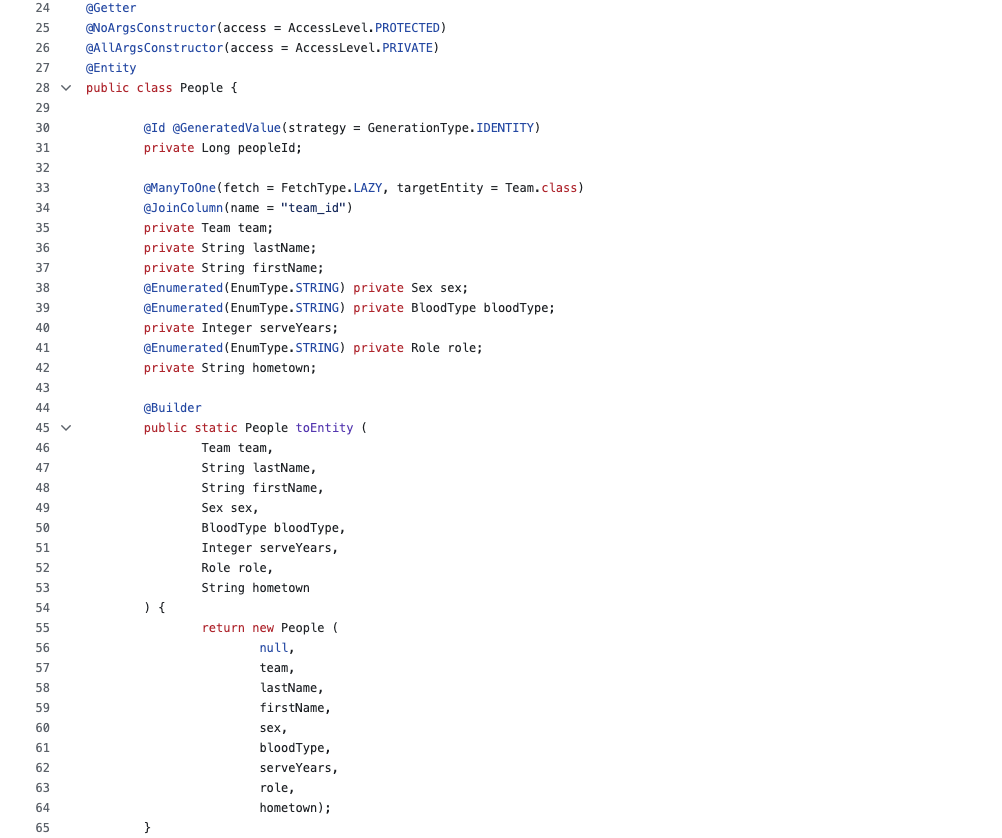Image resolution: width=1002 pixels, height=838 pixels.
Task: Click the LAZY fetch type constant
Action: click(x=368, y=188)
